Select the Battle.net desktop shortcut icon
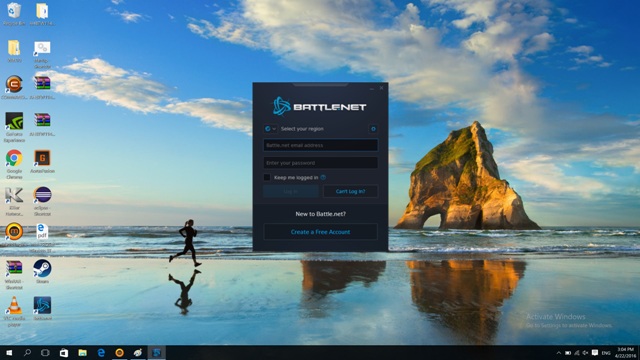This screenshot has height=360, width=640. [42, 309]
